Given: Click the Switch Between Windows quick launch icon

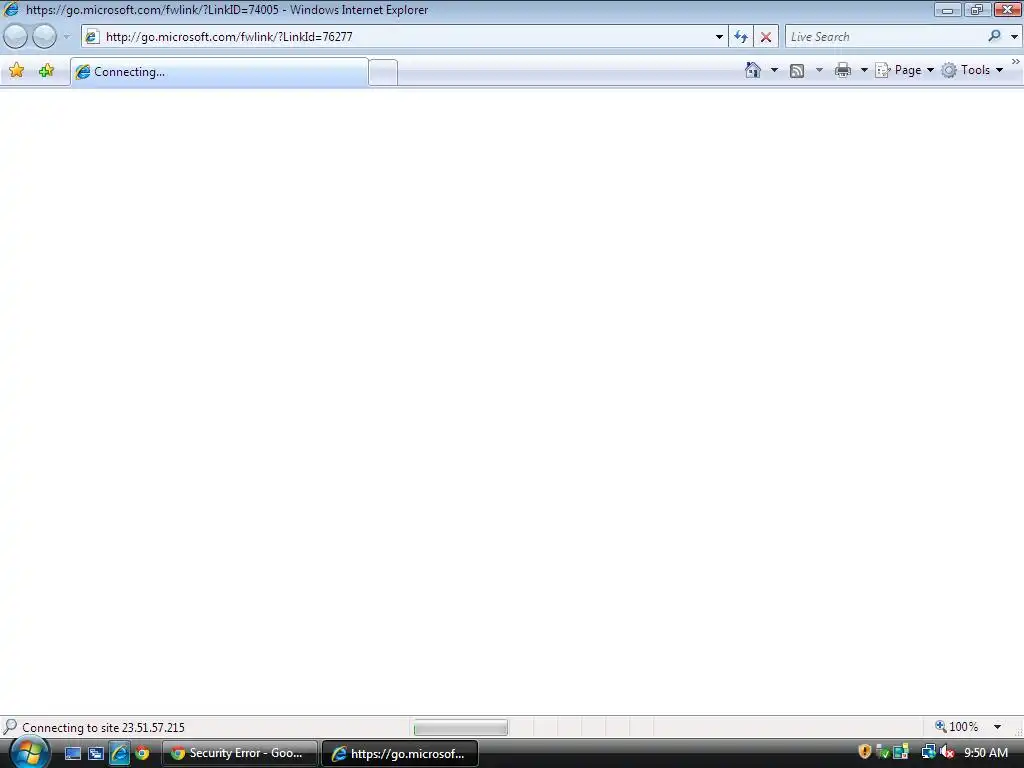Looking at the screenshot, I should 96,754.
